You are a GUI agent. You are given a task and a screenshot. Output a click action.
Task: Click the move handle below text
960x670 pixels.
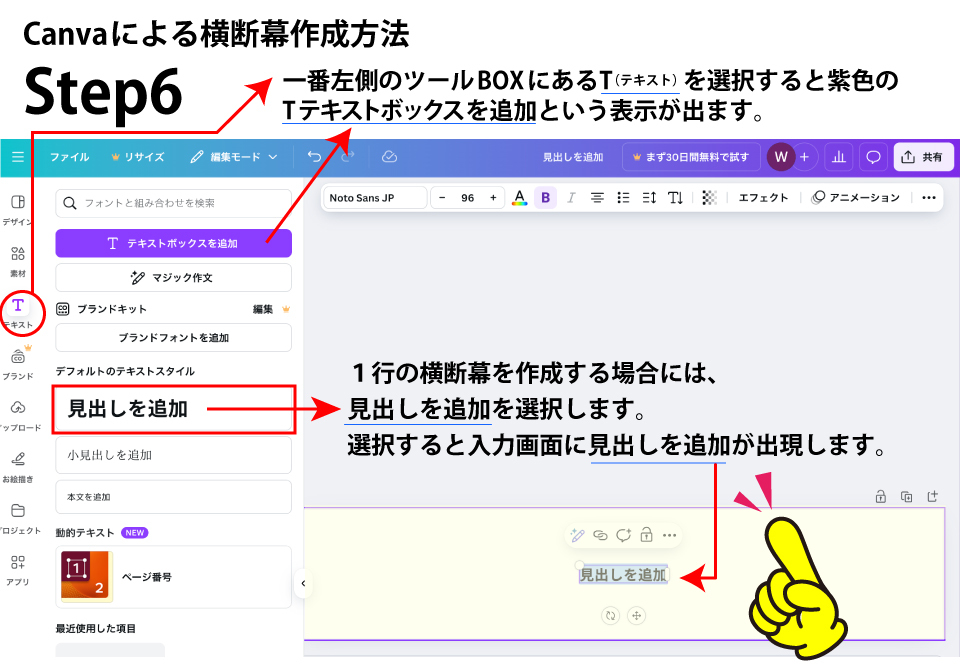tap(637, 615)
